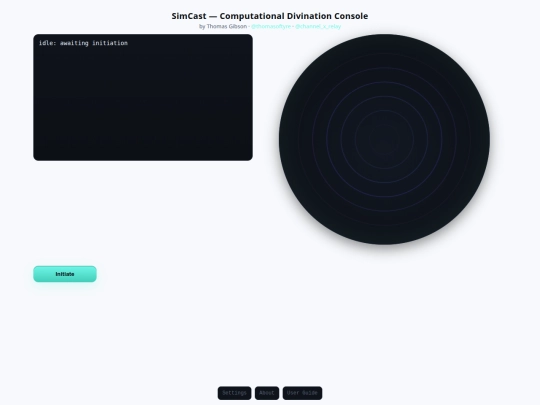This screenshot has width=540, height=405.
Task: Follow the @thomasoftyre link
Action: pyautogui.click(x=271, y=26)
